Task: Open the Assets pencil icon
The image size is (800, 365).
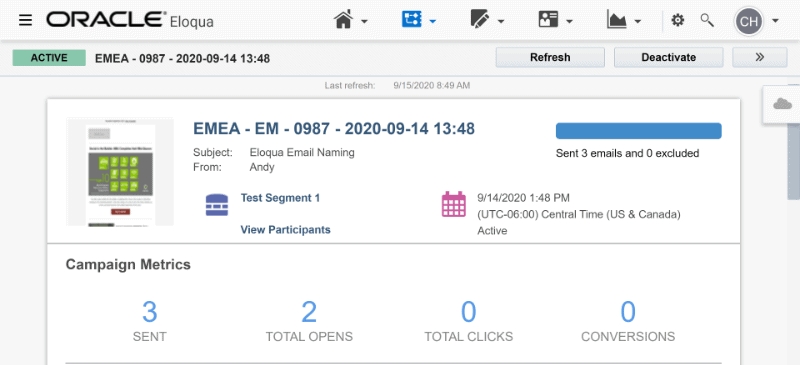Action: 480,20
